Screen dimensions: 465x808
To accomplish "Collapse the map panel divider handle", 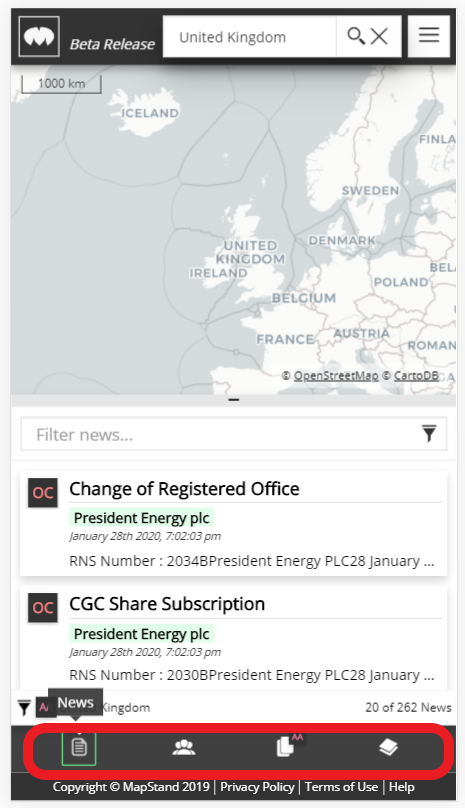I will click(234, 400).
